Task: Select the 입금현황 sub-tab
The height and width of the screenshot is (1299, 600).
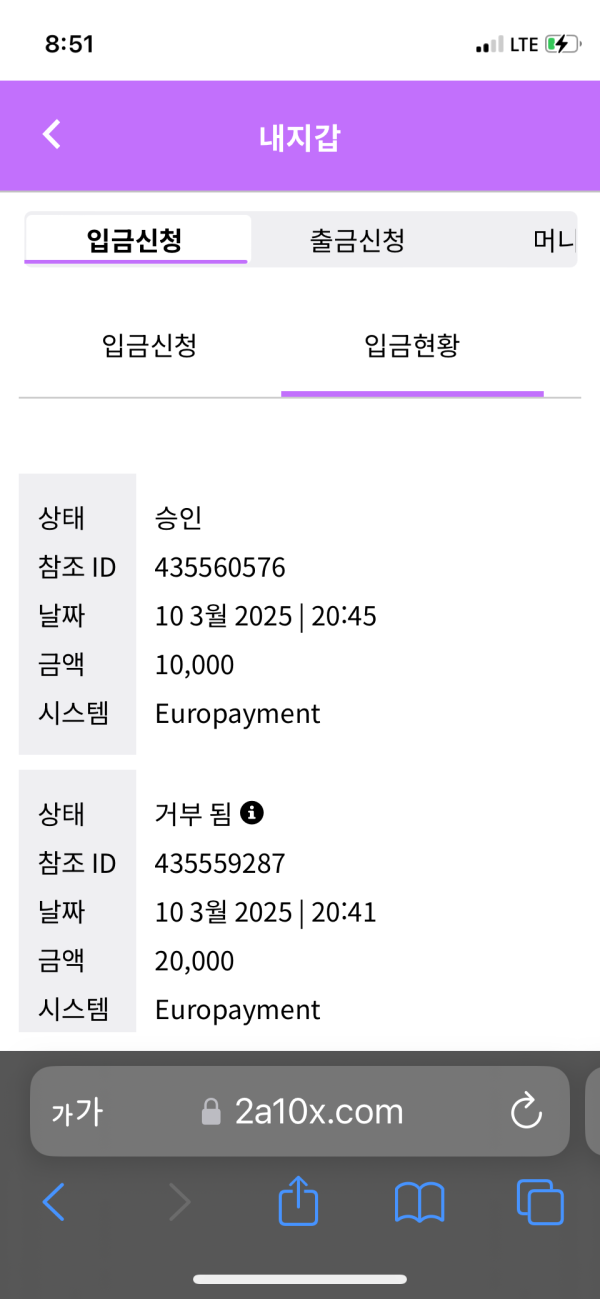Action: 412,346
